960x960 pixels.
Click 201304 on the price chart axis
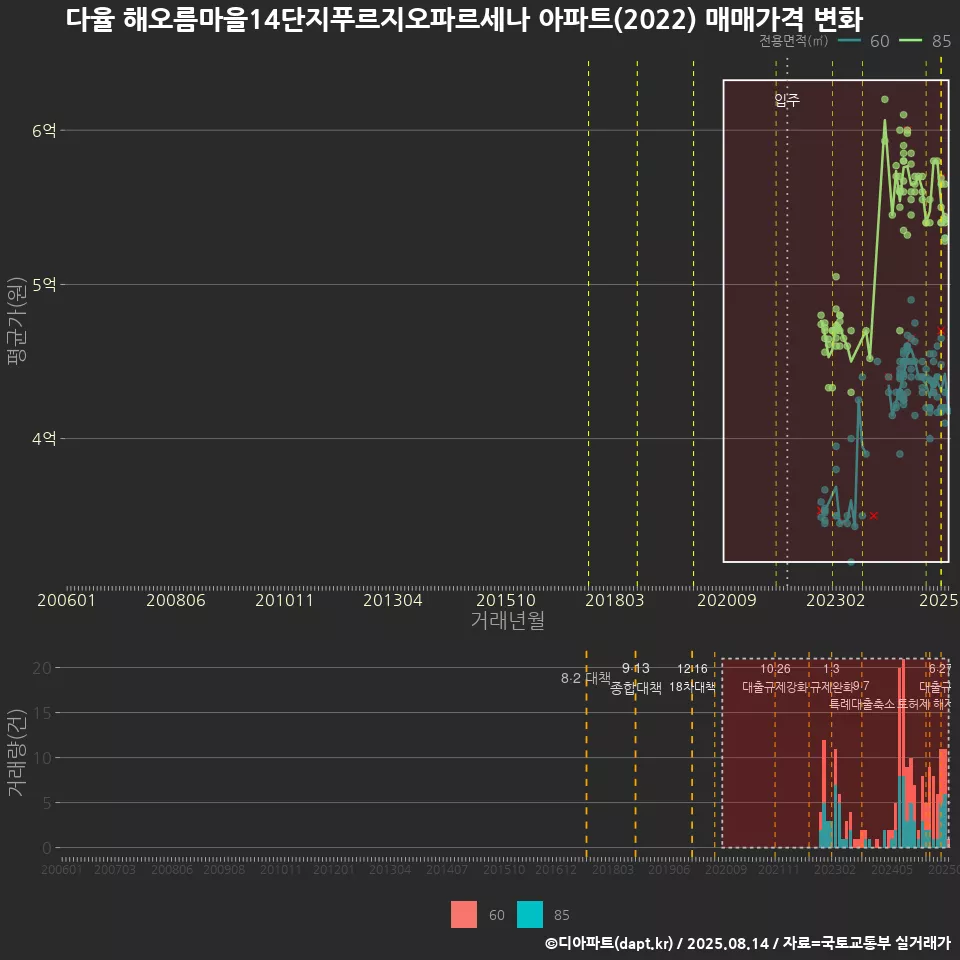[x=392, y=600]
